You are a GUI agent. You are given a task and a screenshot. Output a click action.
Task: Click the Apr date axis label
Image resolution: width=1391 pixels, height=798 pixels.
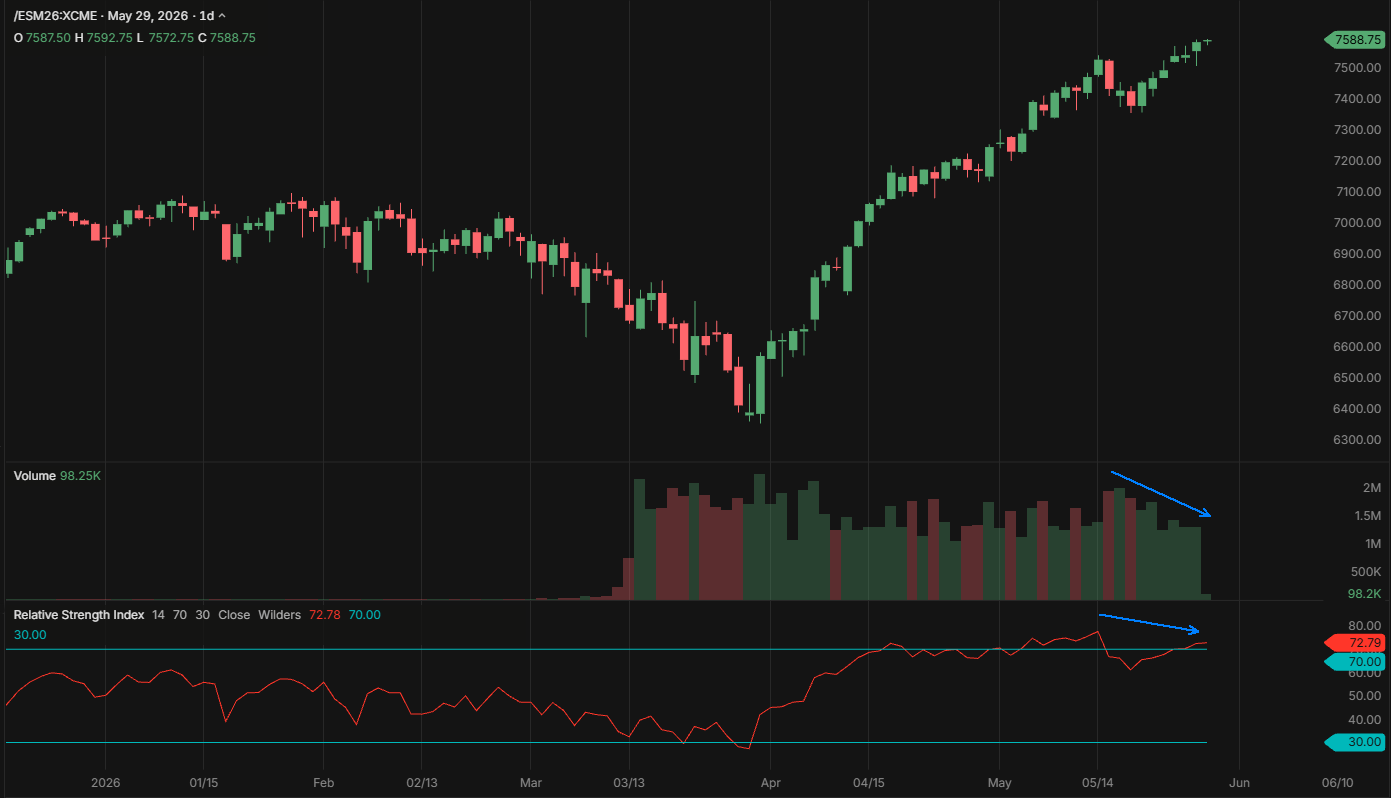tap(770, 783)
